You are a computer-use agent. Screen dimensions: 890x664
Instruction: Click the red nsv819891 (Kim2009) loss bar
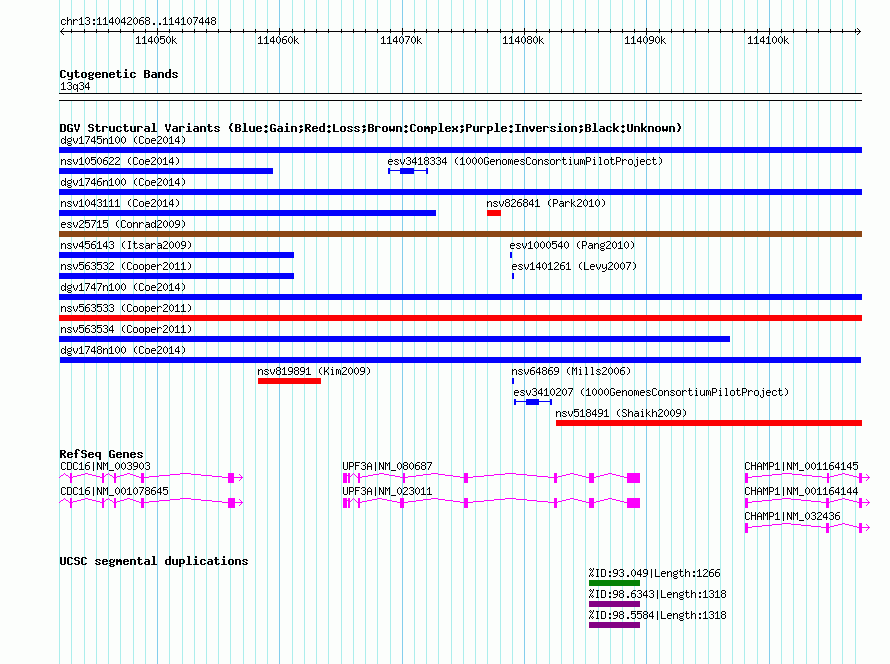pos(289,381)
